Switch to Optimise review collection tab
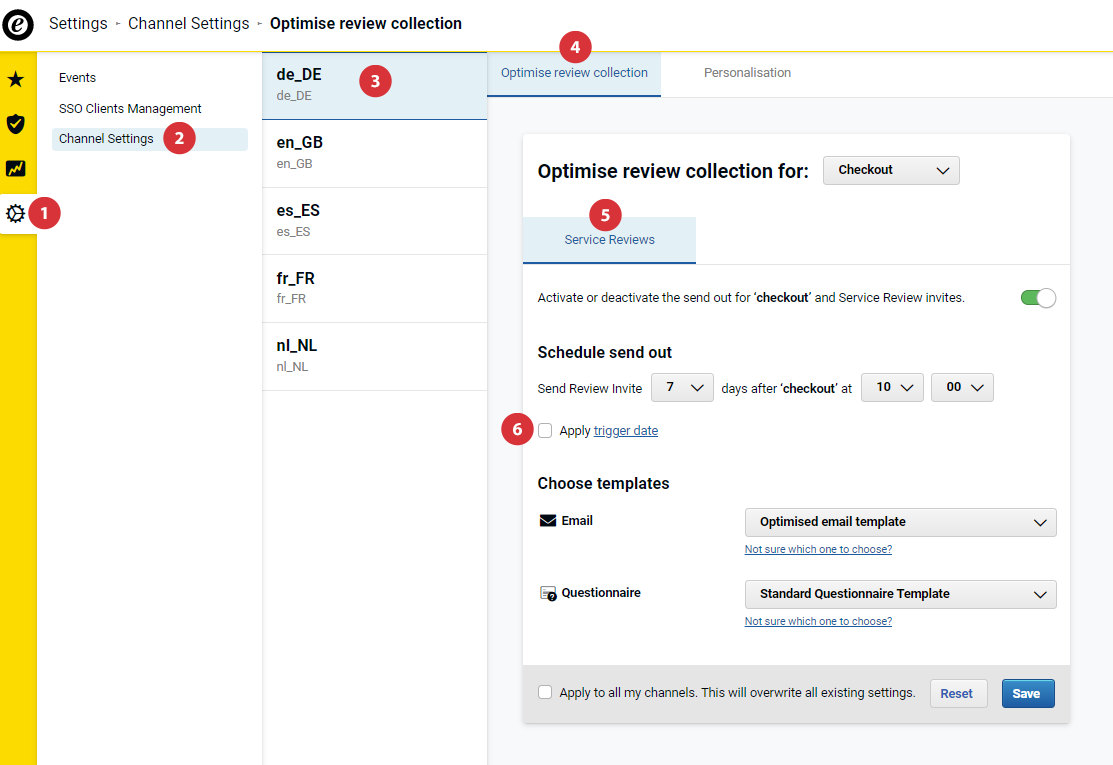This screenshot has height=765, width=1113. click(574, 74)
